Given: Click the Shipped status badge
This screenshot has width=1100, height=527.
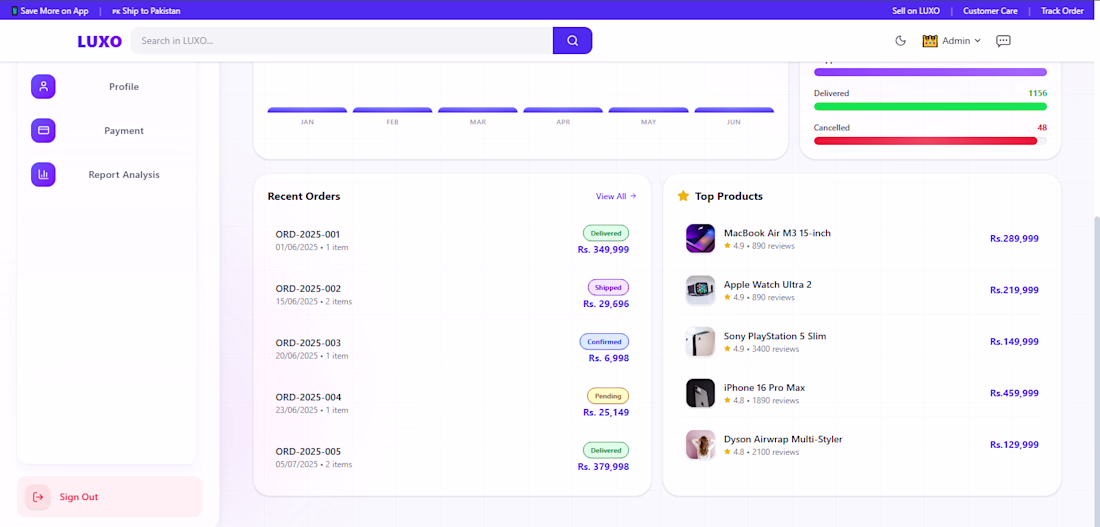Looking at the screenshot, I should 608,288.
